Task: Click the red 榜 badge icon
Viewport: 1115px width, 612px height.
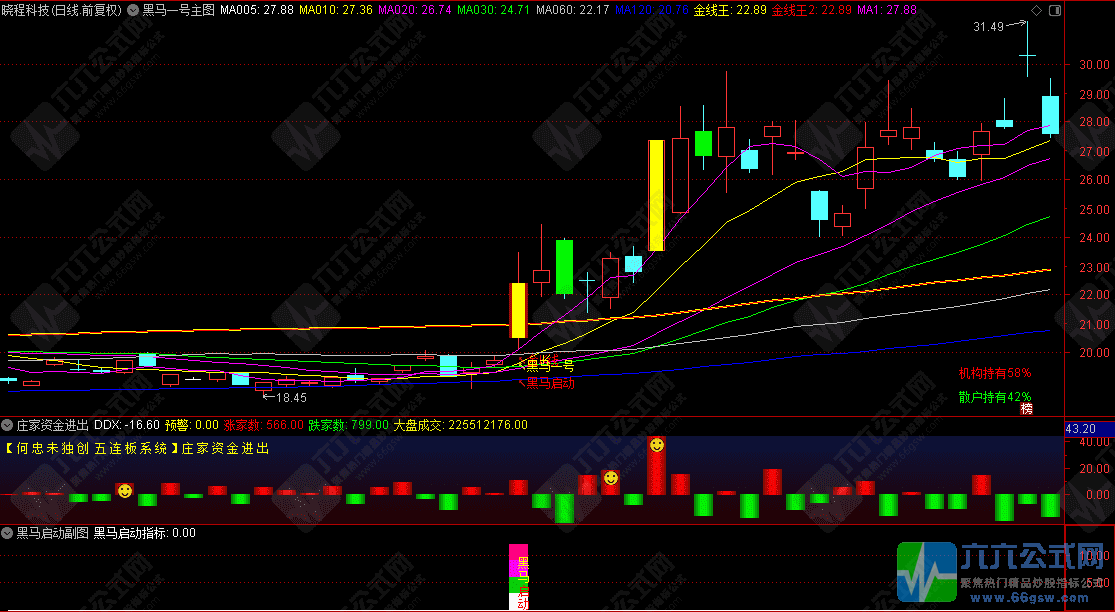Action: [x=1026, y=408]
